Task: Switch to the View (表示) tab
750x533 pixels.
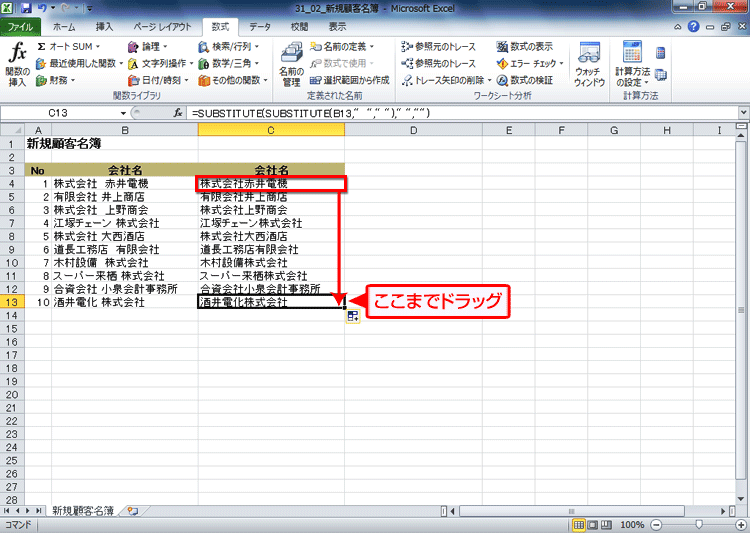Action: pyautogui.click(x=337, y=27)
